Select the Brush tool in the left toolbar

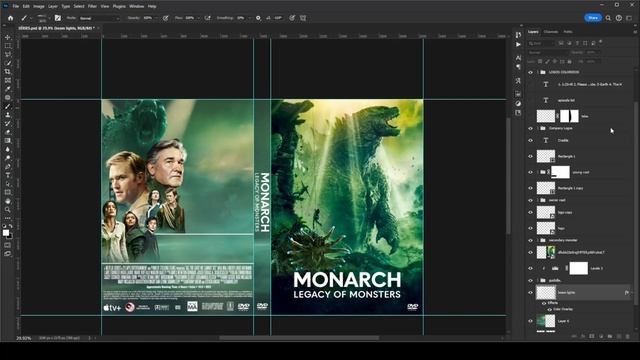[8, 106]
